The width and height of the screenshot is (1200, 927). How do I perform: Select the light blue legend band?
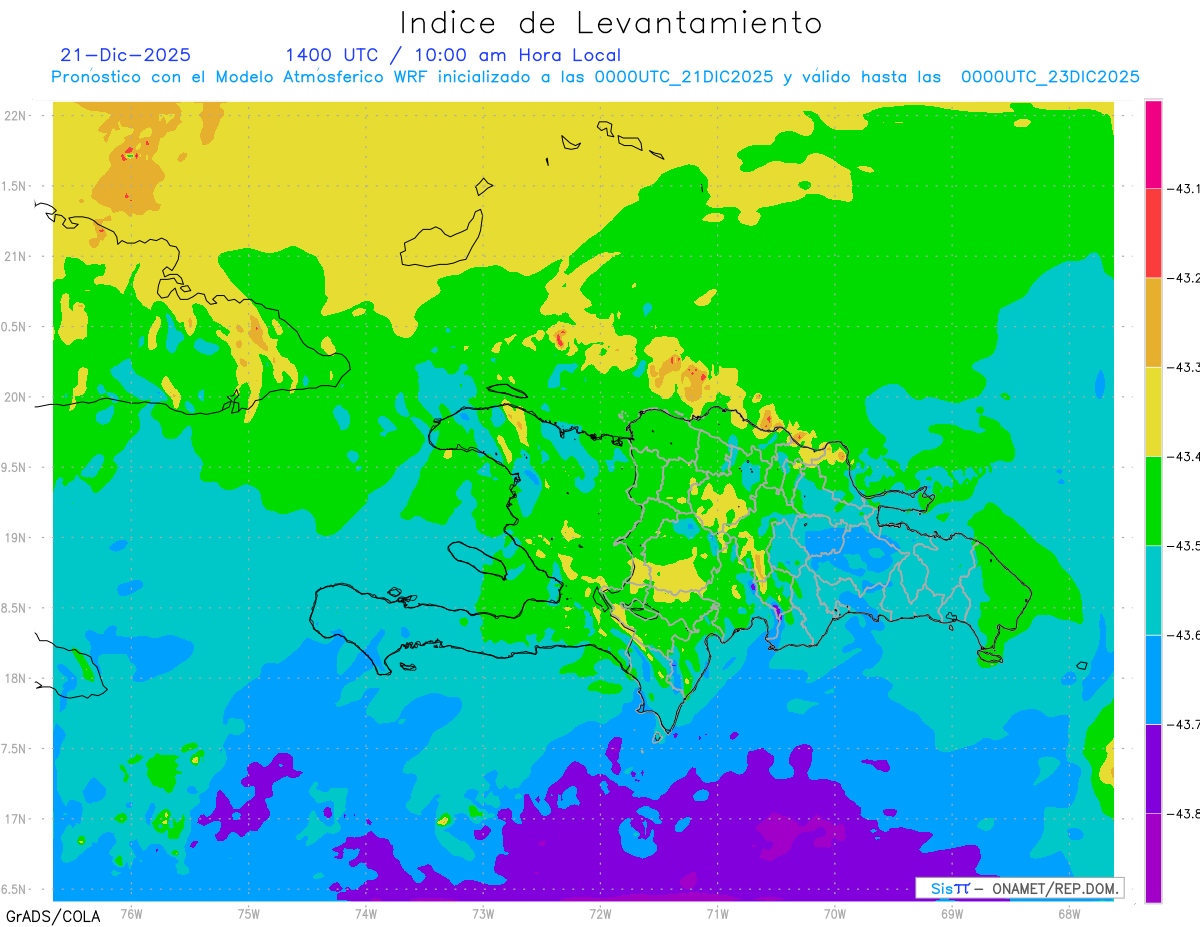[x=1153, y=679]
